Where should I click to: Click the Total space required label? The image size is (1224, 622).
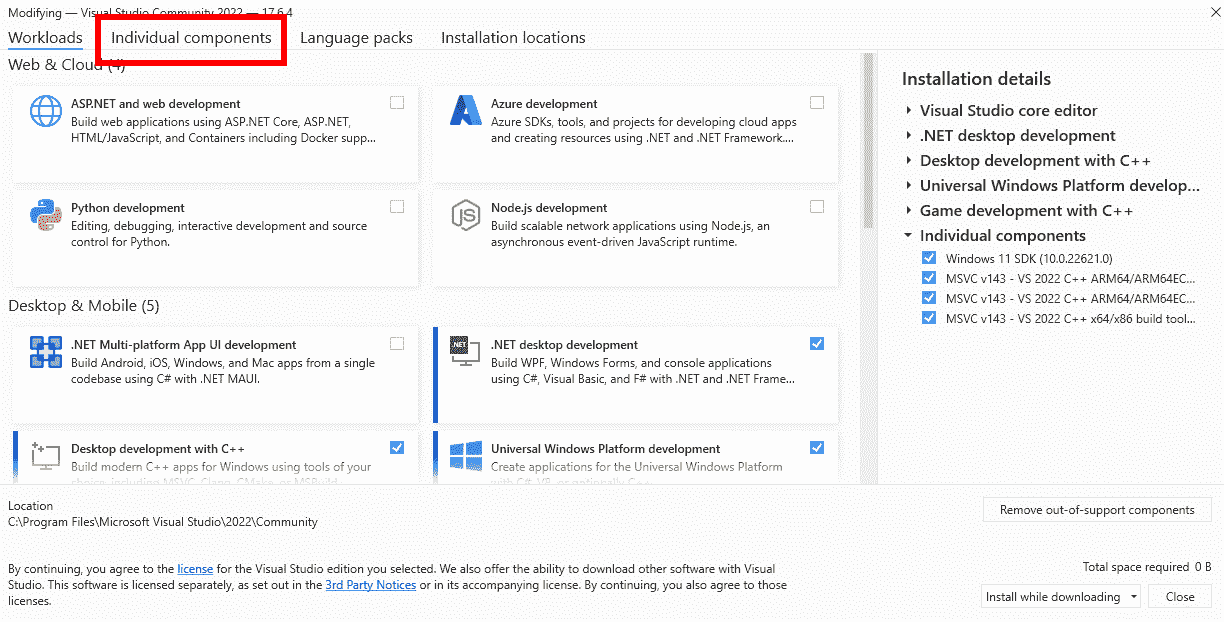pyautogui.click(x=1136, y=567)
